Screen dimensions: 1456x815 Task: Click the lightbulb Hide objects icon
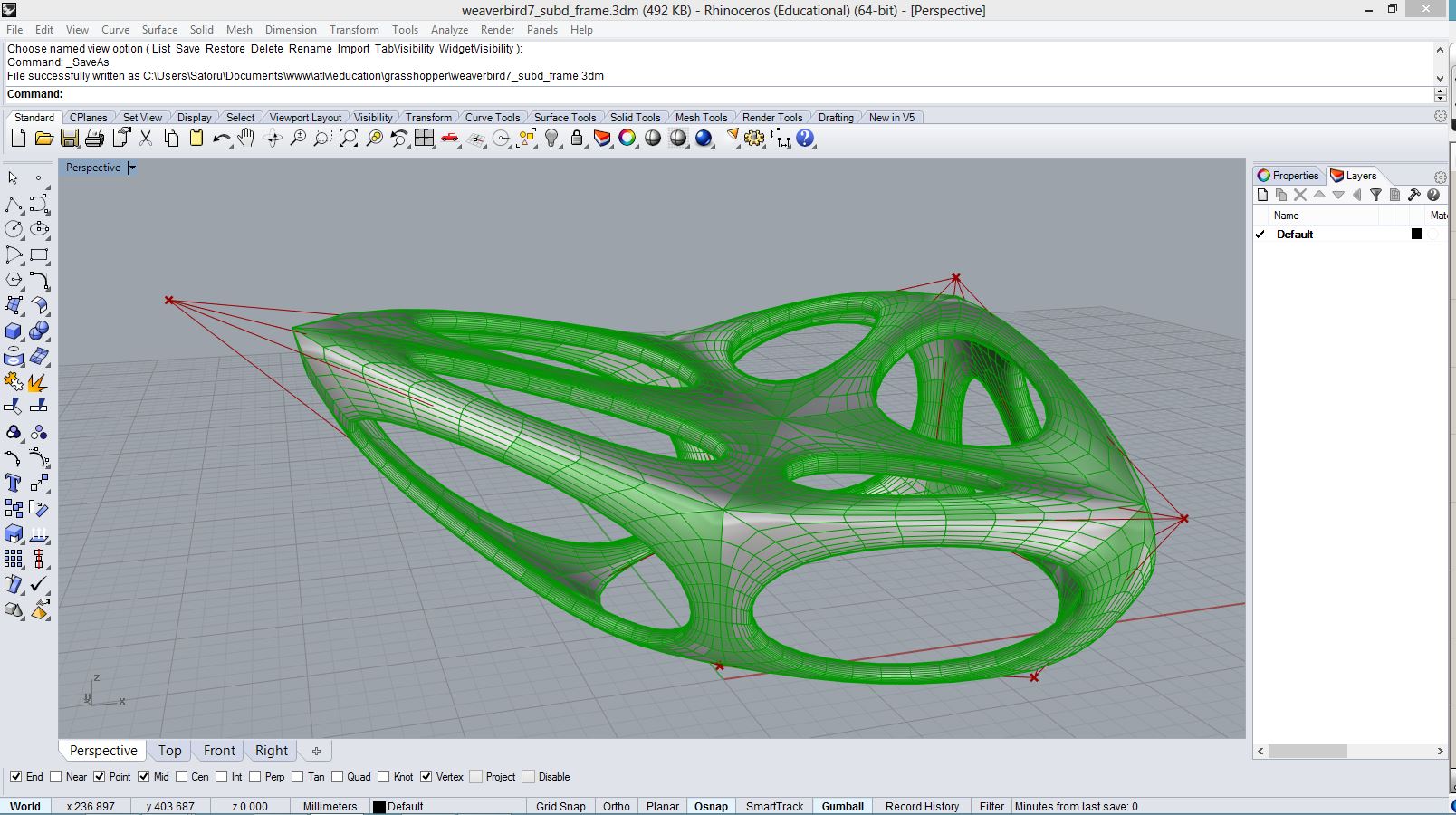coord(551,139)
